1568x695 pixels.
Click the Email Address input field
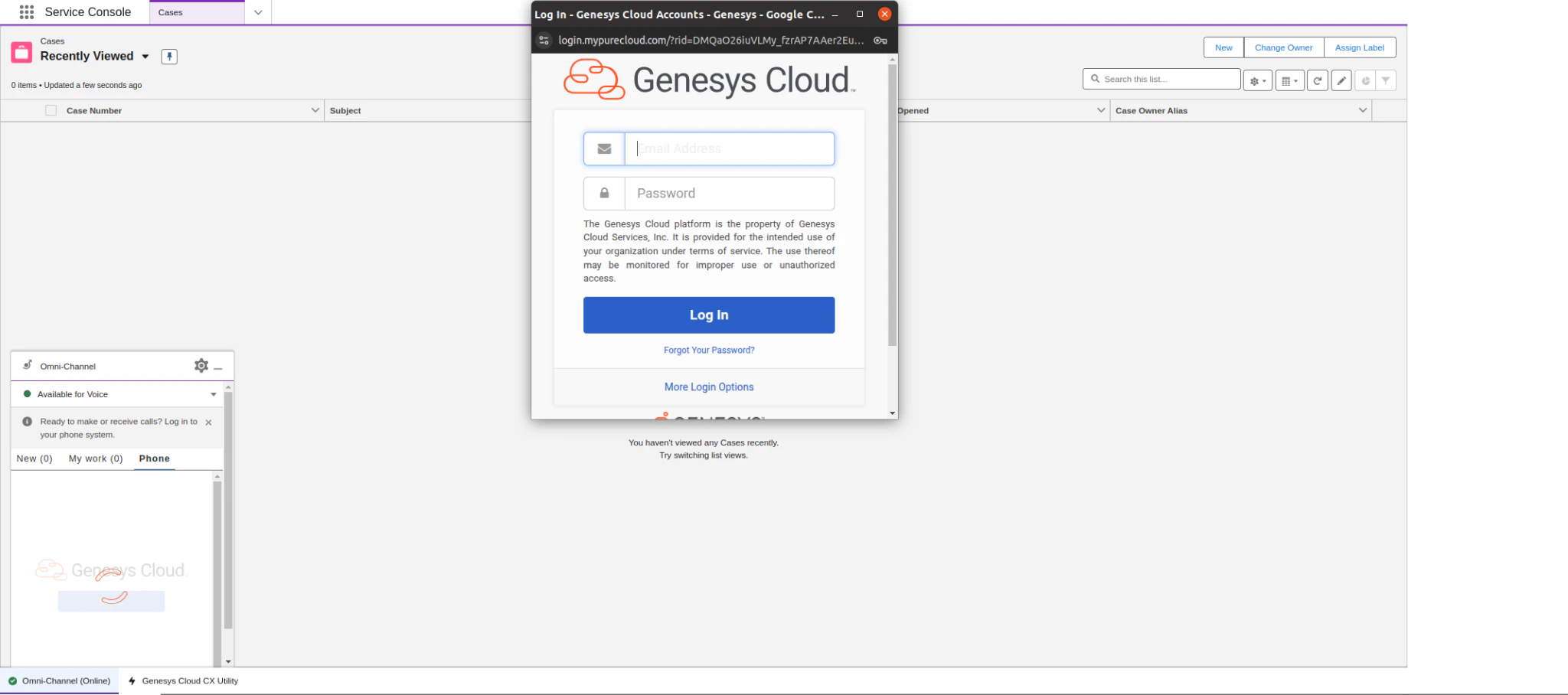[x=729, y=148]
